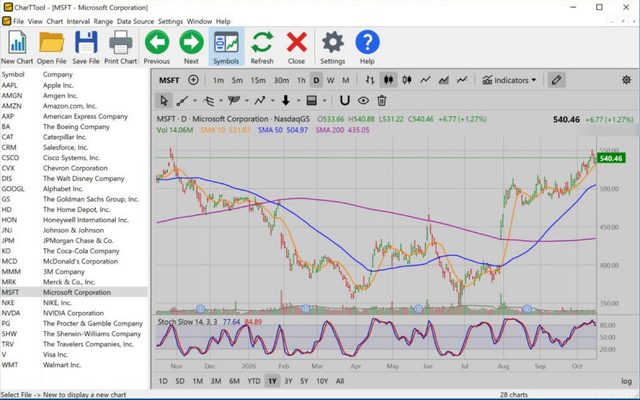
Task: Open a file via Open File icon
Action: click(51, 47)
